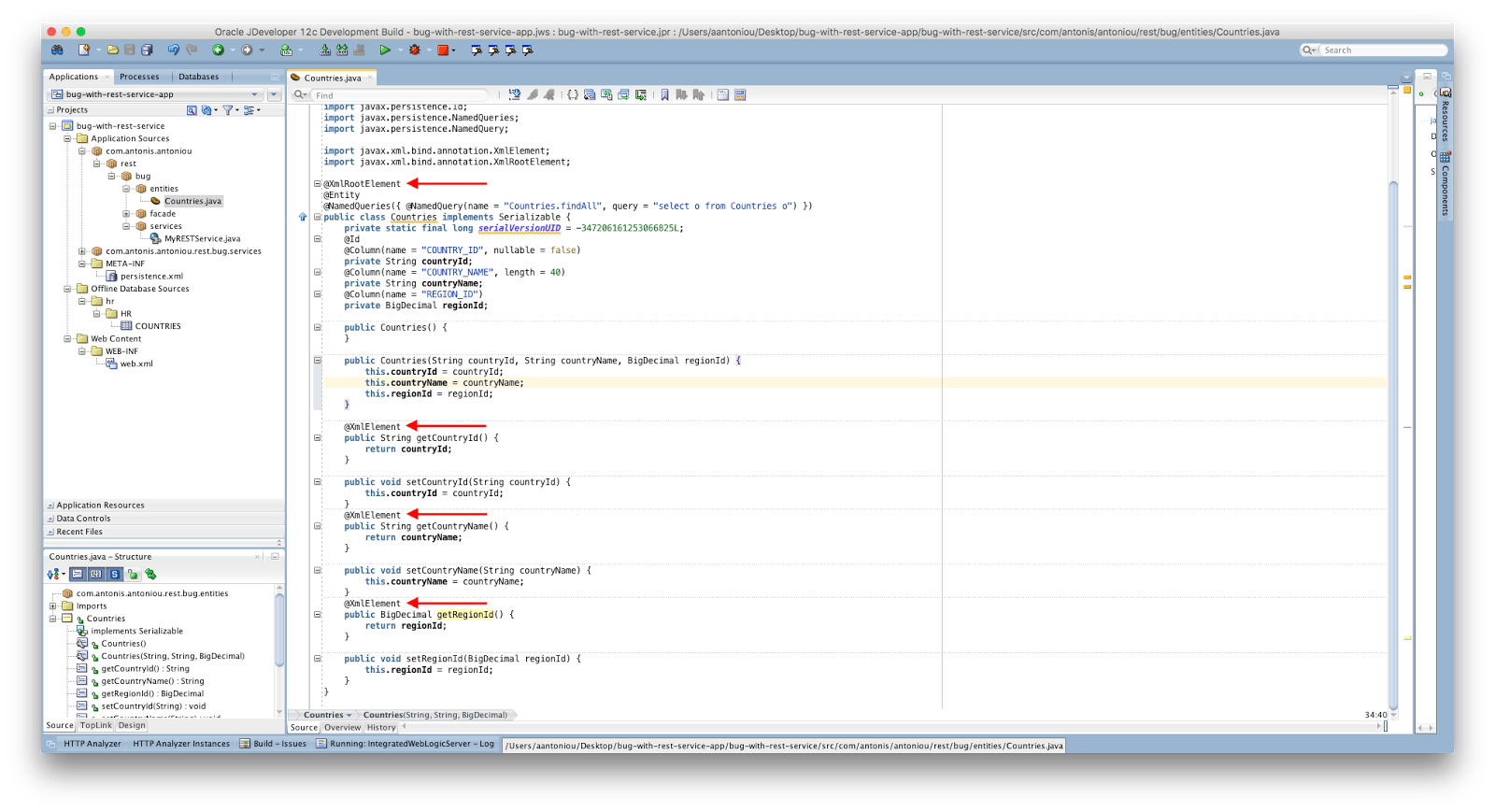Switch to the Databases tab
1495x812 pixels.
click(x=199, y=77)
